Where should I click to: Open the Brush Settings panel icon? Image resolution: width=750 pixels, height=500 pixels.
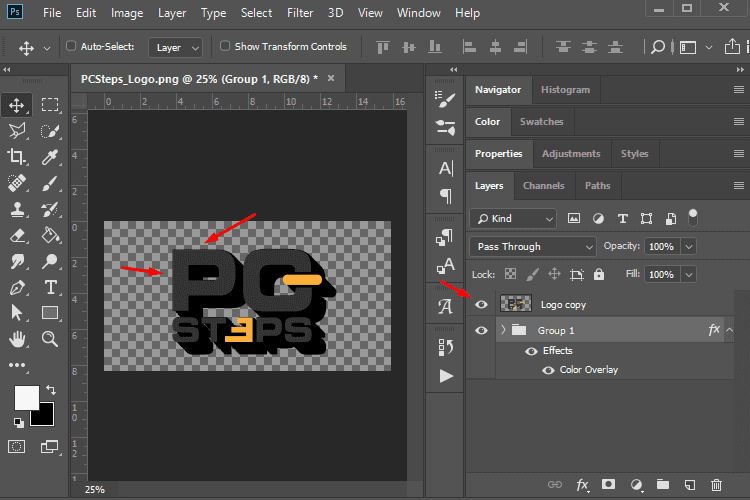point(445,100)
